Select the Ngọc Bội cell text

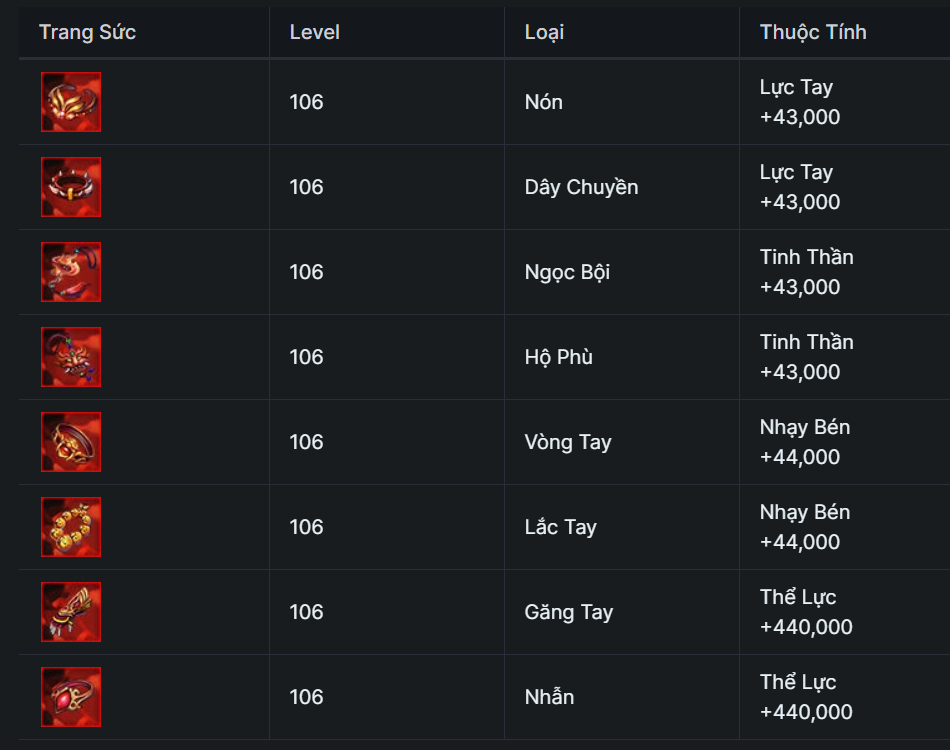click(x=567, y=272)
